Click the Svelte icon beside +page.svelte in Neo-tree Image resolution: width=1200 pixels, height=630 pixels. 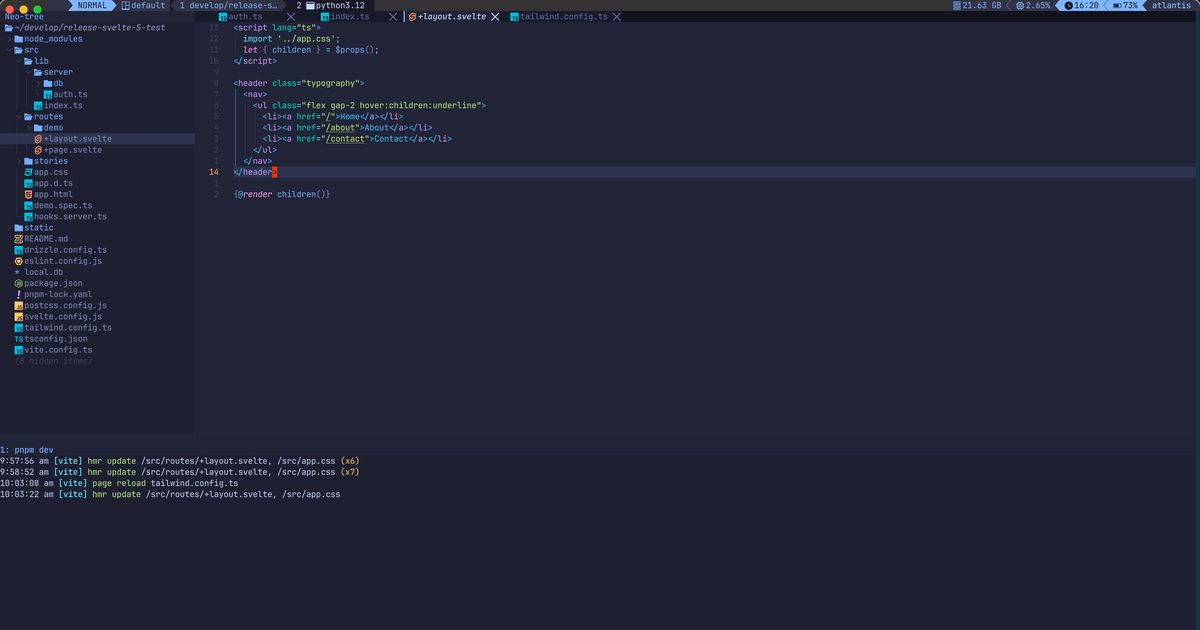[38, 150]
